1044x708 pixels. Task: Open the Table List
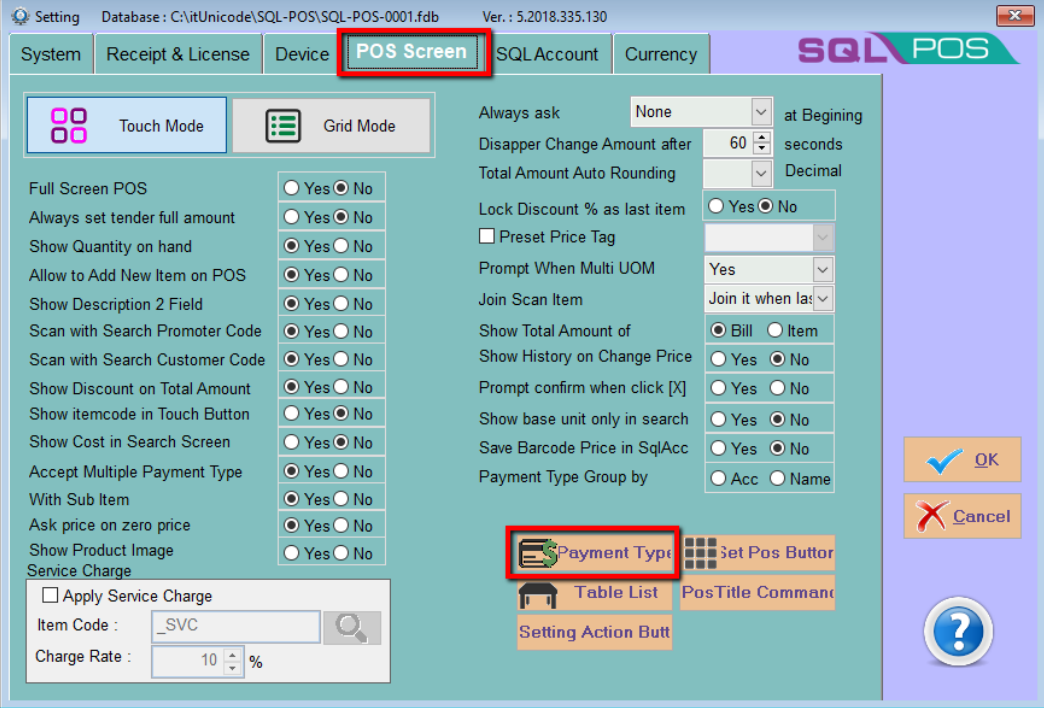click(x=593, y=593)
